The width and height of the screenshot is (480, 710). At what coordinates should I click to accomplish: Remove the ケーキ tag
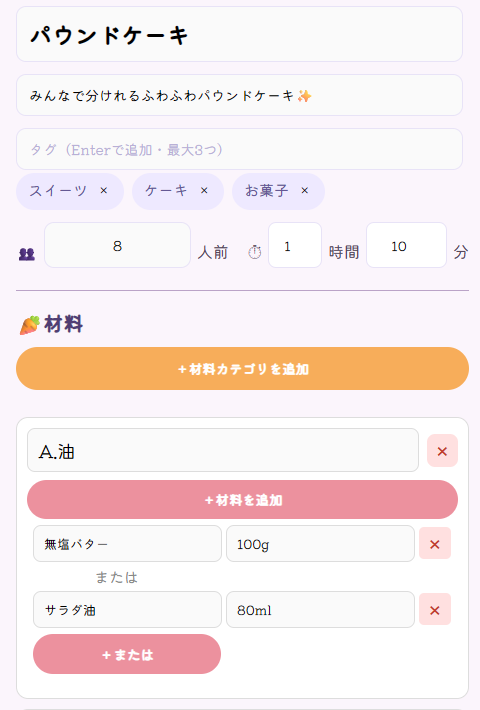coord(204,191)
